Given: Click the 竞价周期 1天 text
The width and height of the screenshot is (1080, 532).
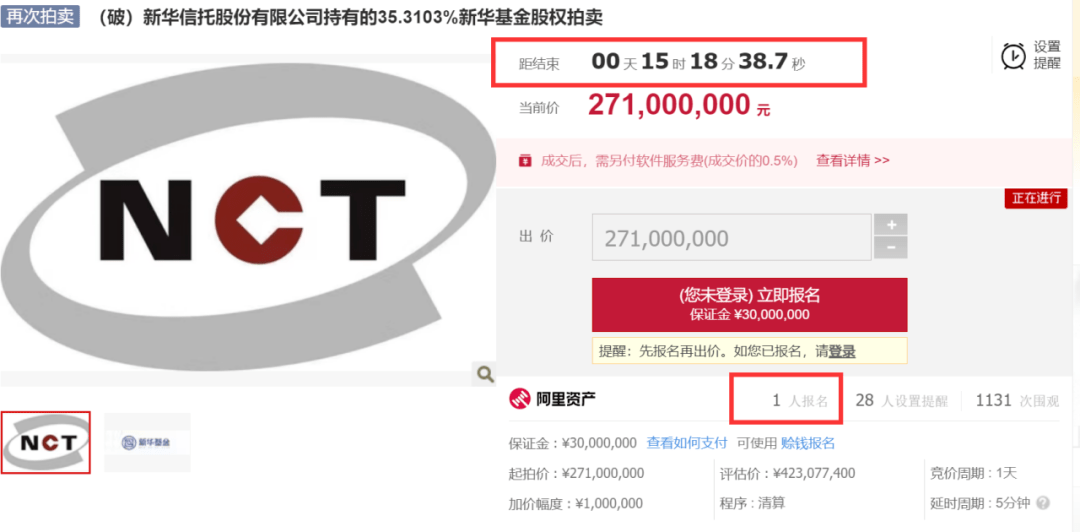Looking at the screenshot, I should click(x=971, y=473).
